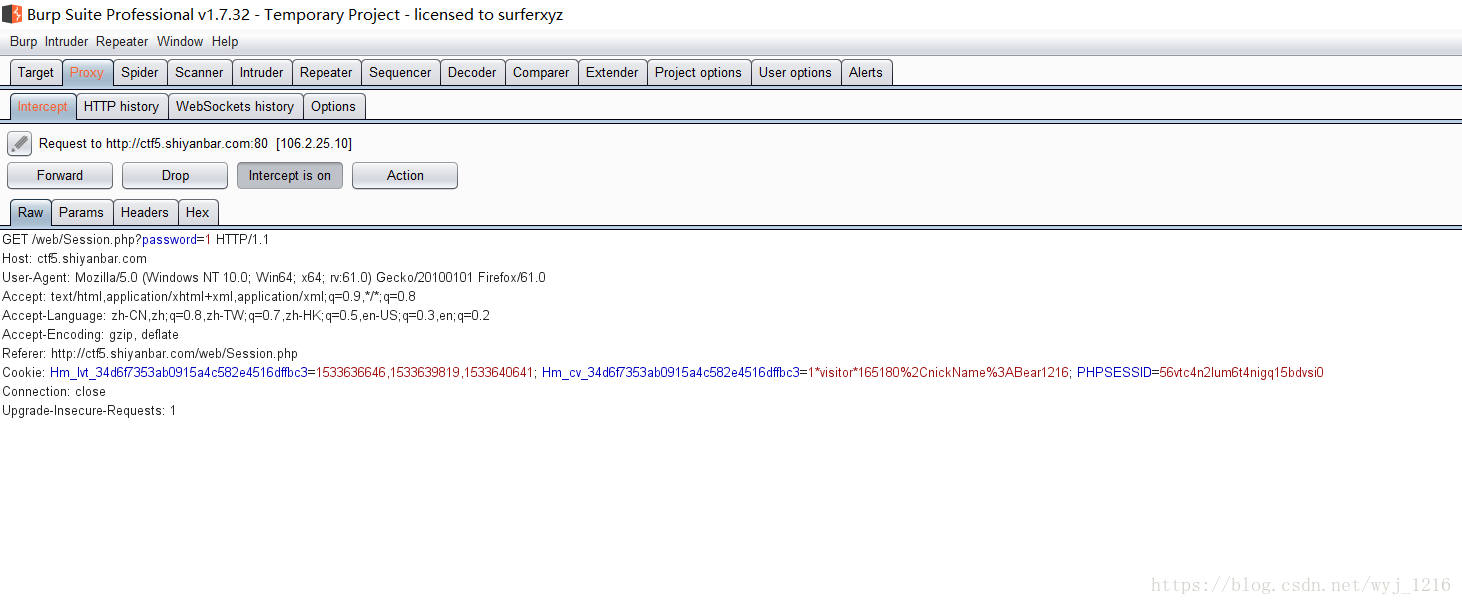Click the Accept: text/html header line

point(209,297)
